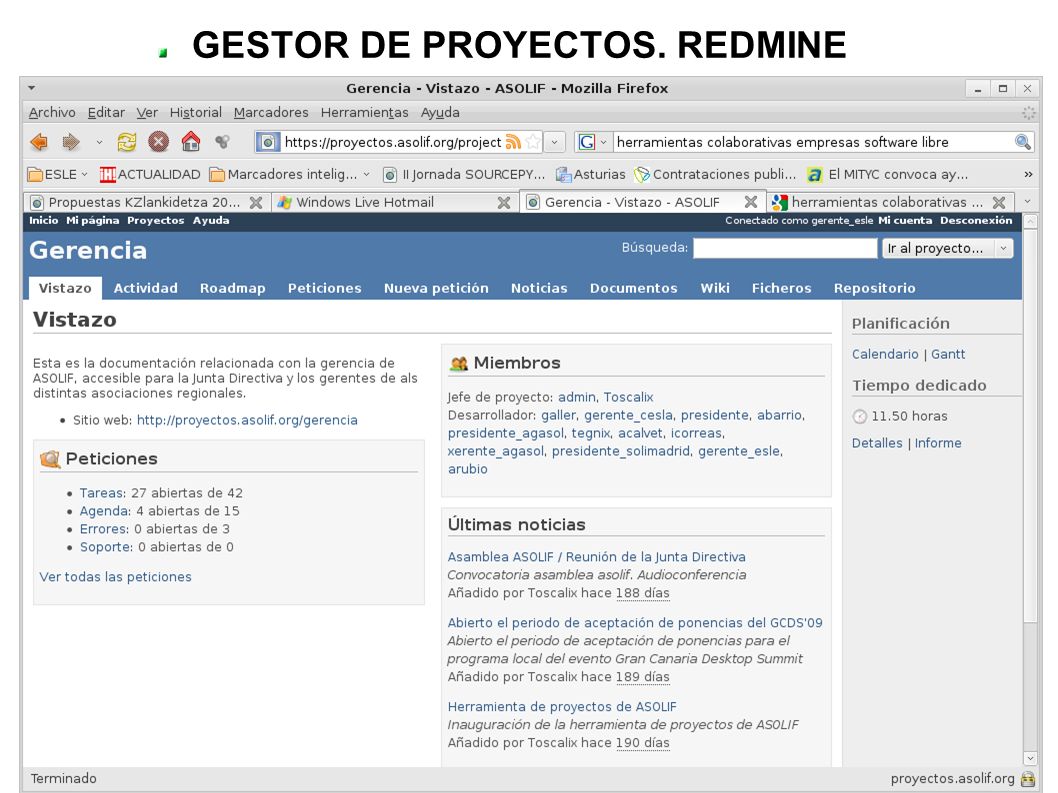This screenshot has width=1058, height=793.
Task: Open the Marcadores menu
Action: pos(271,113)
